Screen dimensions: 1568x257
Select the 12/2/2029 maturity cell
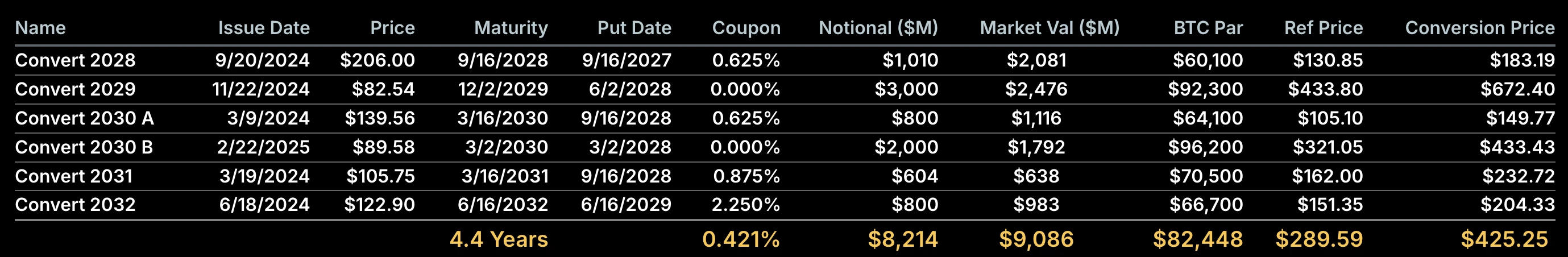[503, 89]
